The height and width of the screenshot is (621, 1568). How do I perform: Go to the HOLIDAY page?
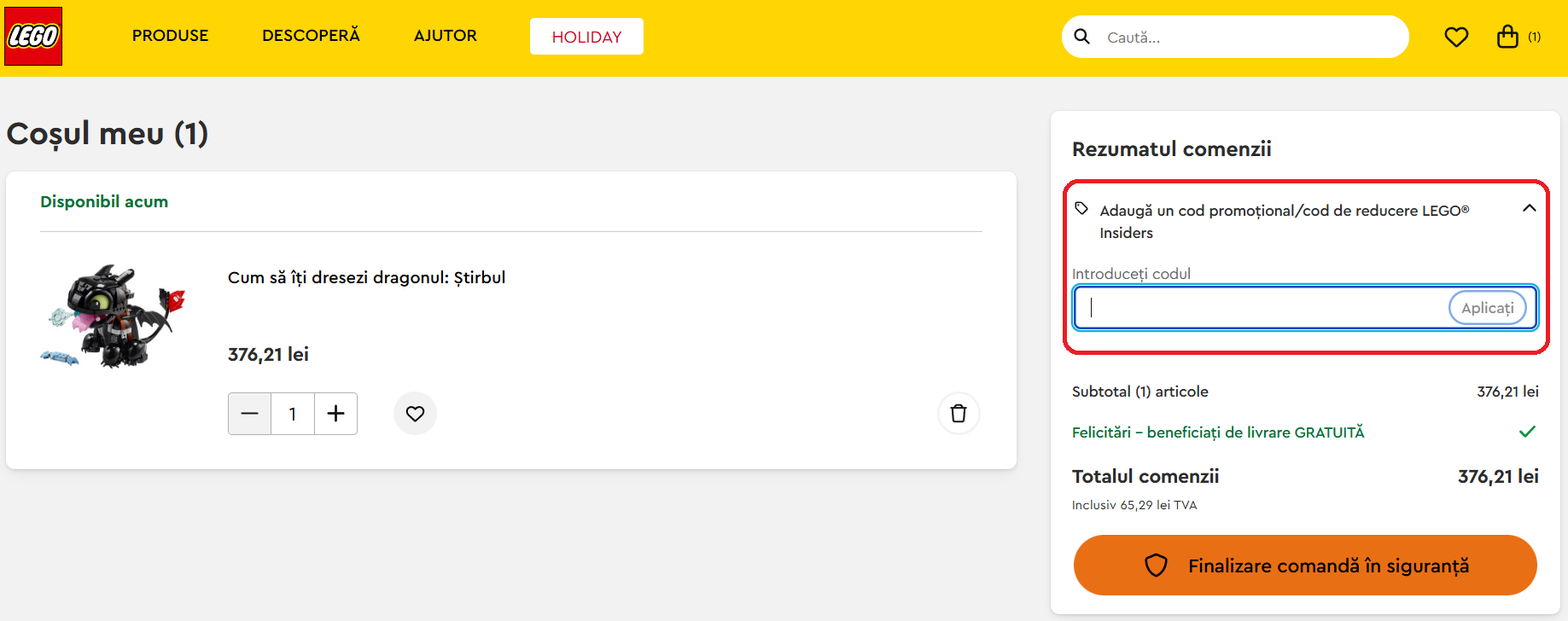pyautogui.click(x=586, y=37)
